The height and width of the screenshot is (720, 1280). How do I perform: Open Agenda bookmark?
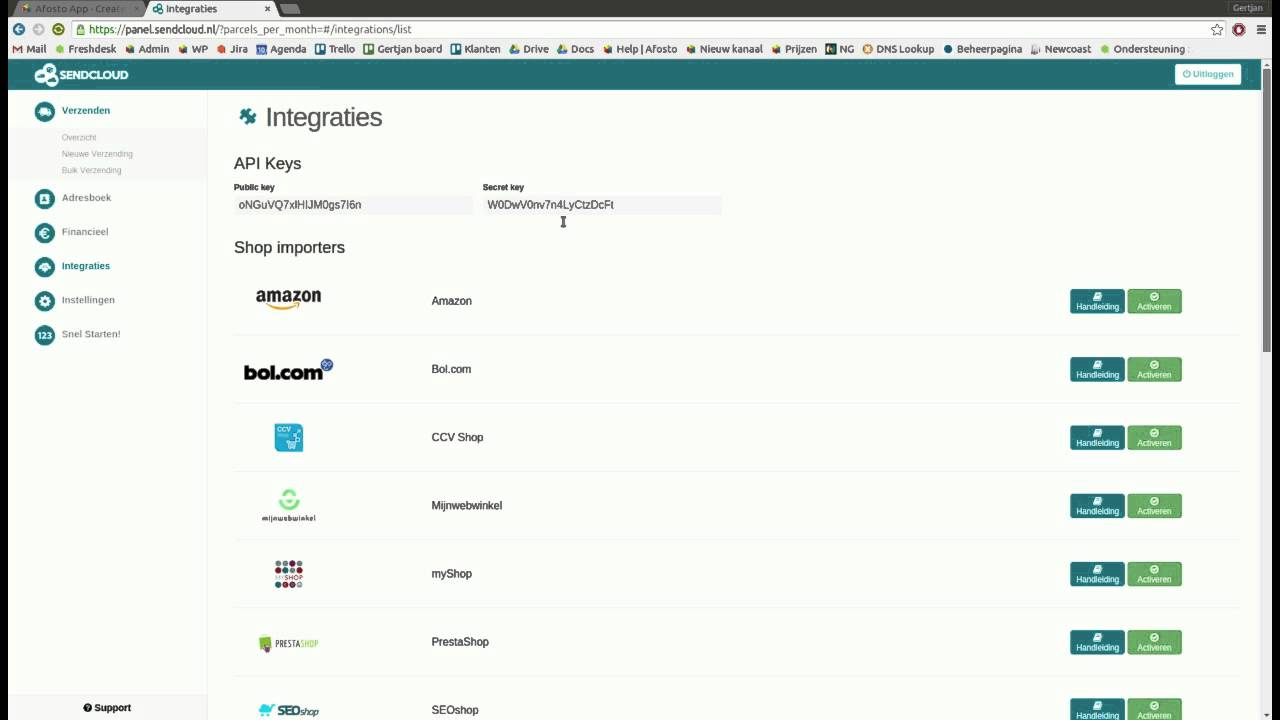coord(281,49)
